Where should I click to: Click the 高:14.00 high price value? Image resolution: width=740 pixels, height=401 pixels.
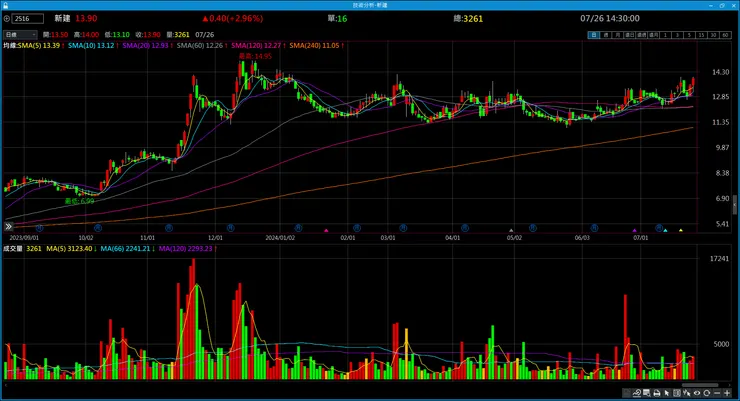click(86, 35)
